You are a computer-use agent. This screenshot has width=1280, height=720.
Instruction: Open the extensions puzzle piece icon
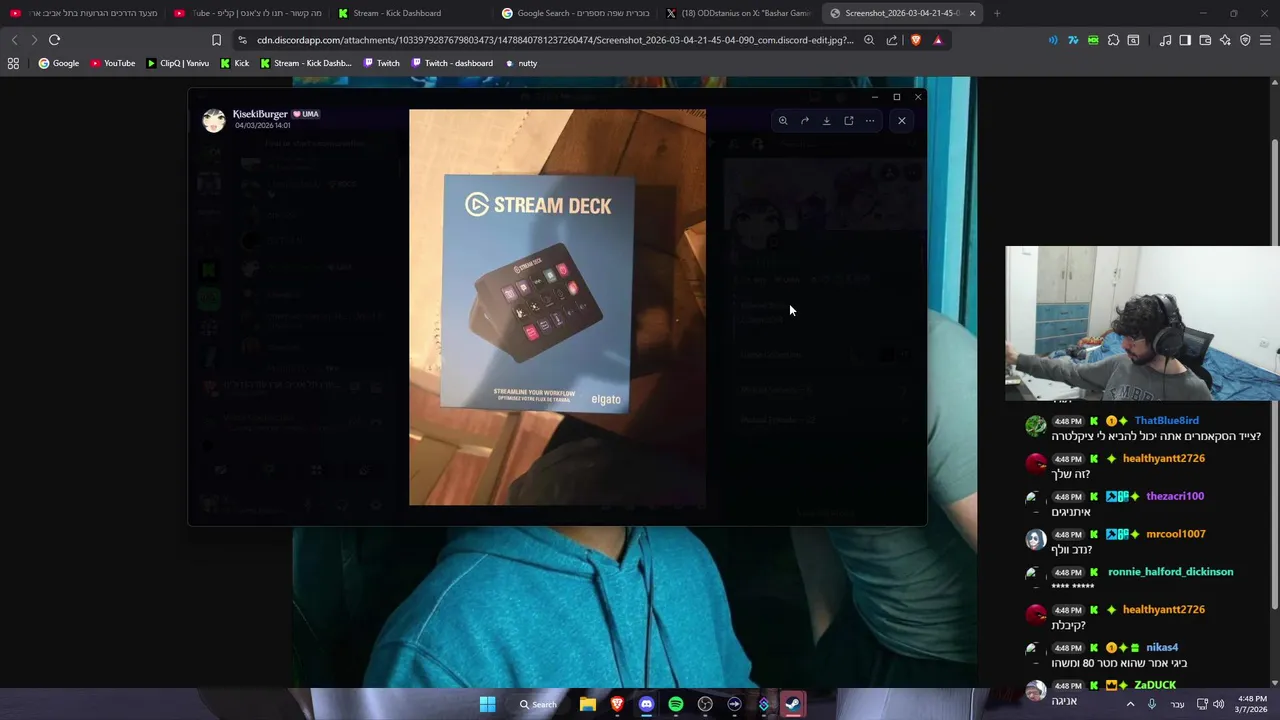[x=1113, y=40]
